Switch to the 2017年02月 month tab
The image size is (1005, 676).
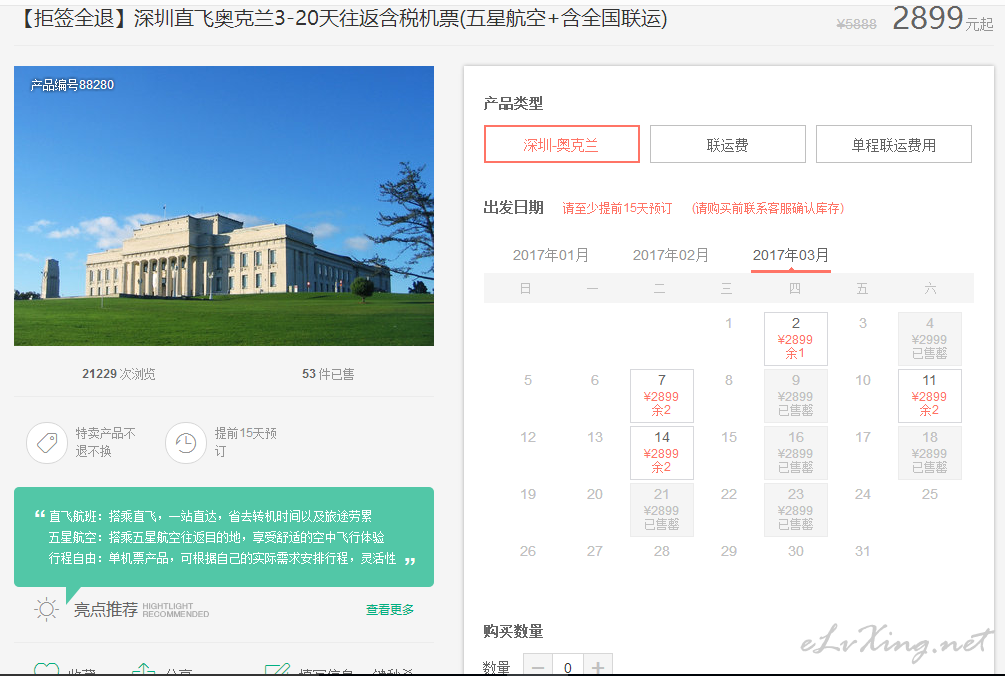tap(670, 255)
